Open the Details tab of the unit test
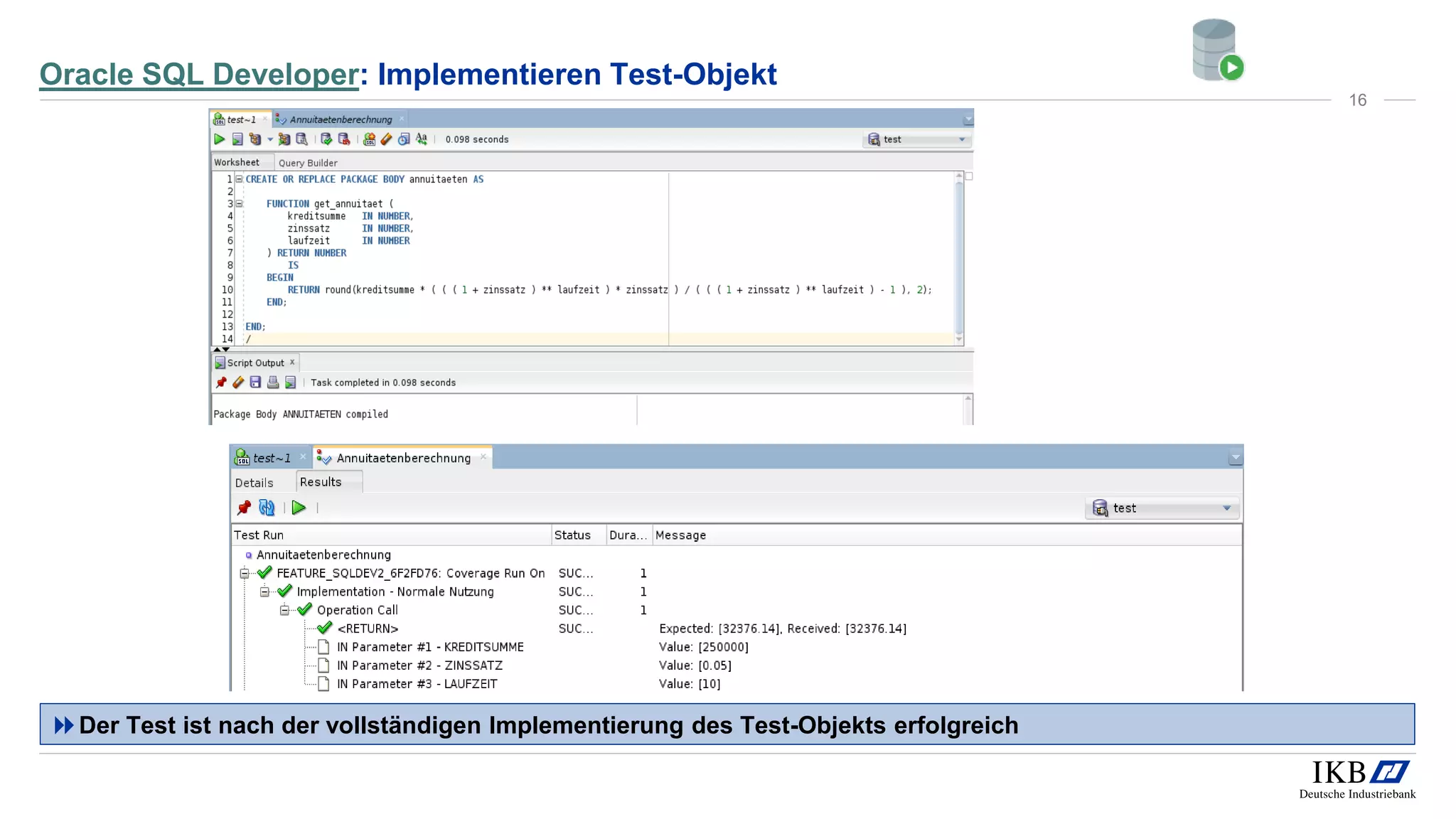The image size is (1456, 819). point(255,483)
